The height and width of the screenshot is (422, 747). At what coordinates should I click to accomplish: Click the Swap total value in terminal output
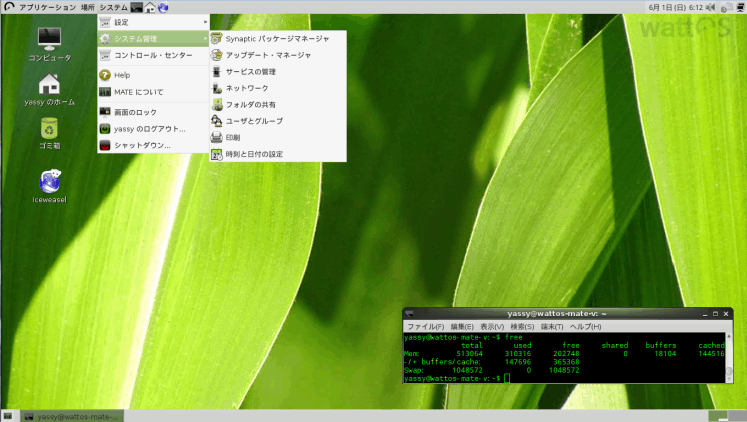467,370
